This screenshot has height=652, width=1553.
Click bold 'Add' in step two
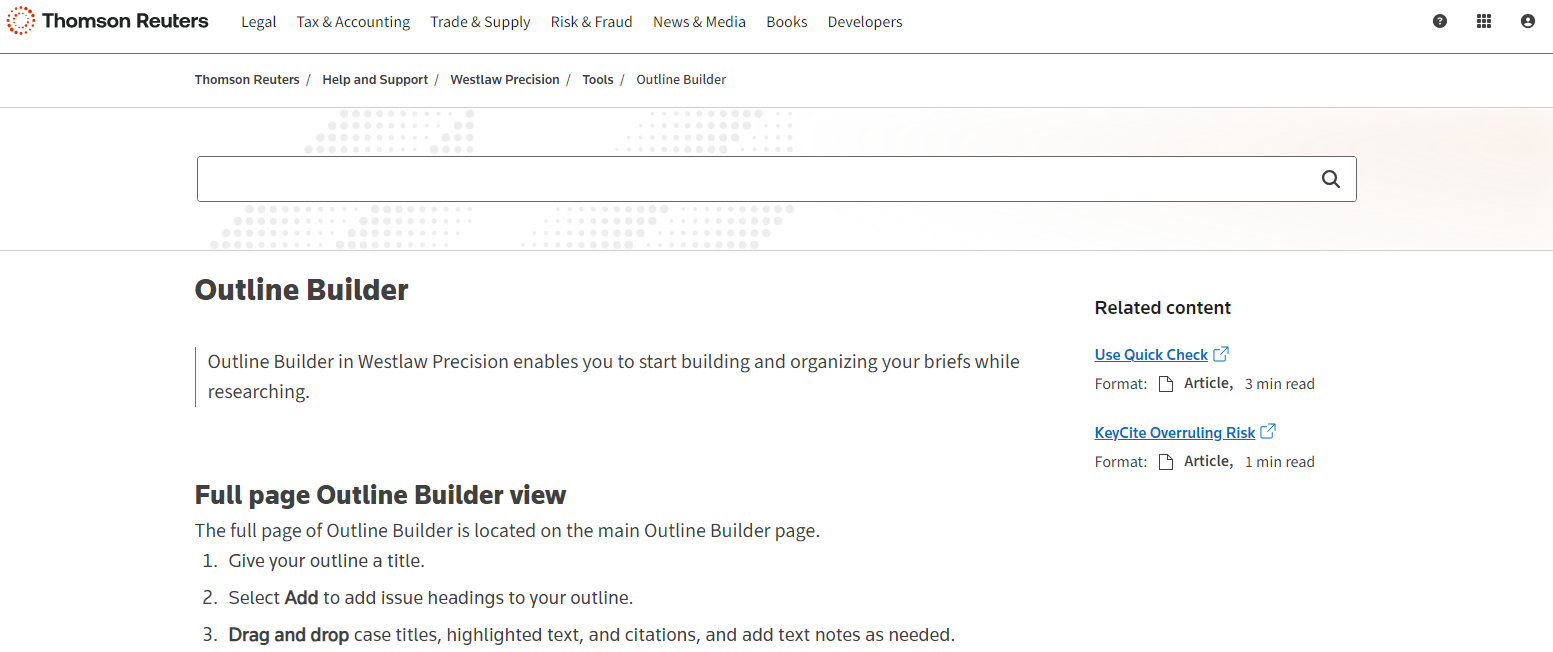click(x=301, y=598)
